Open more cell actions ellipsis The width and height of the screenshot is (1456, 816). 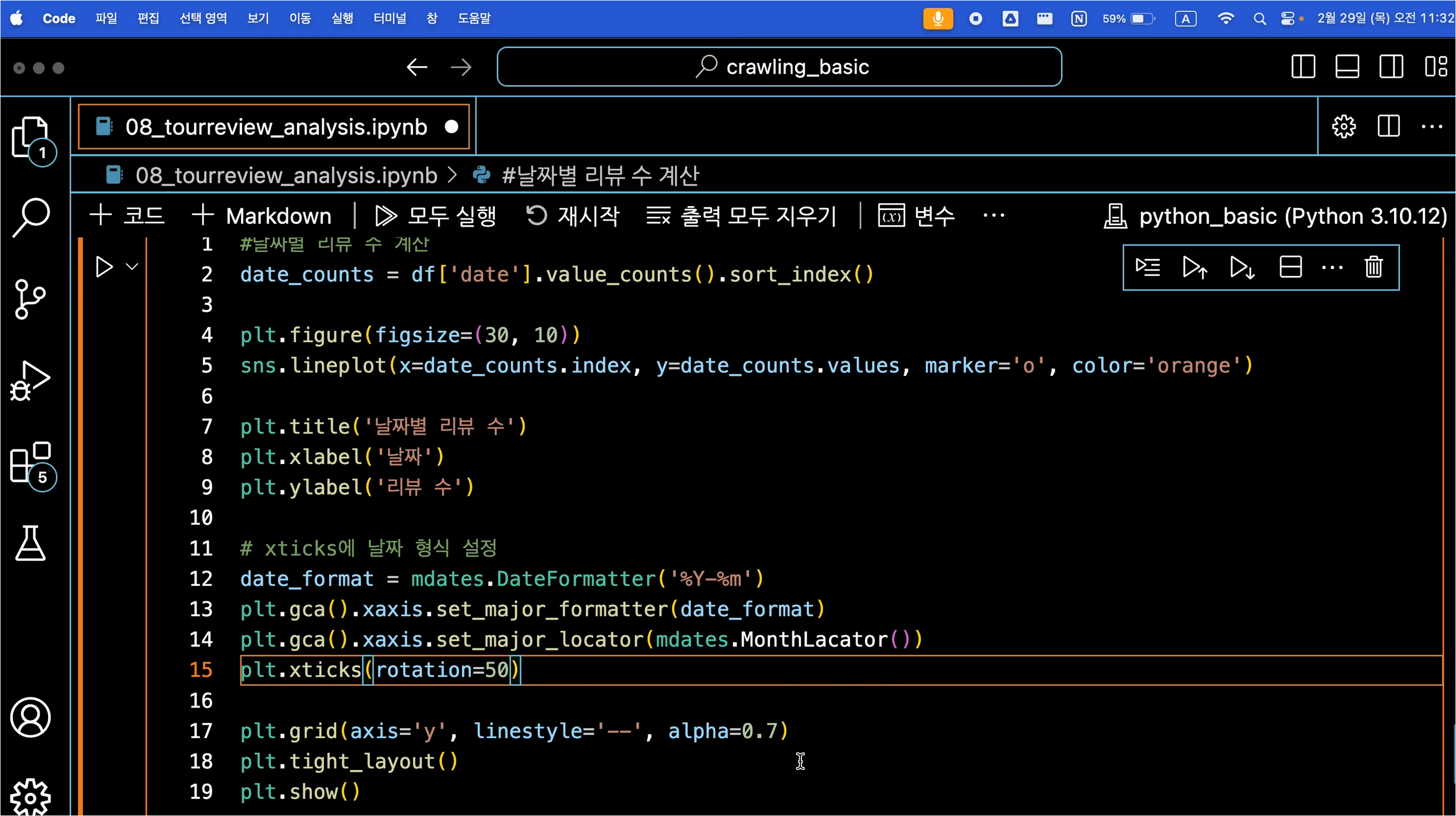1332,268
